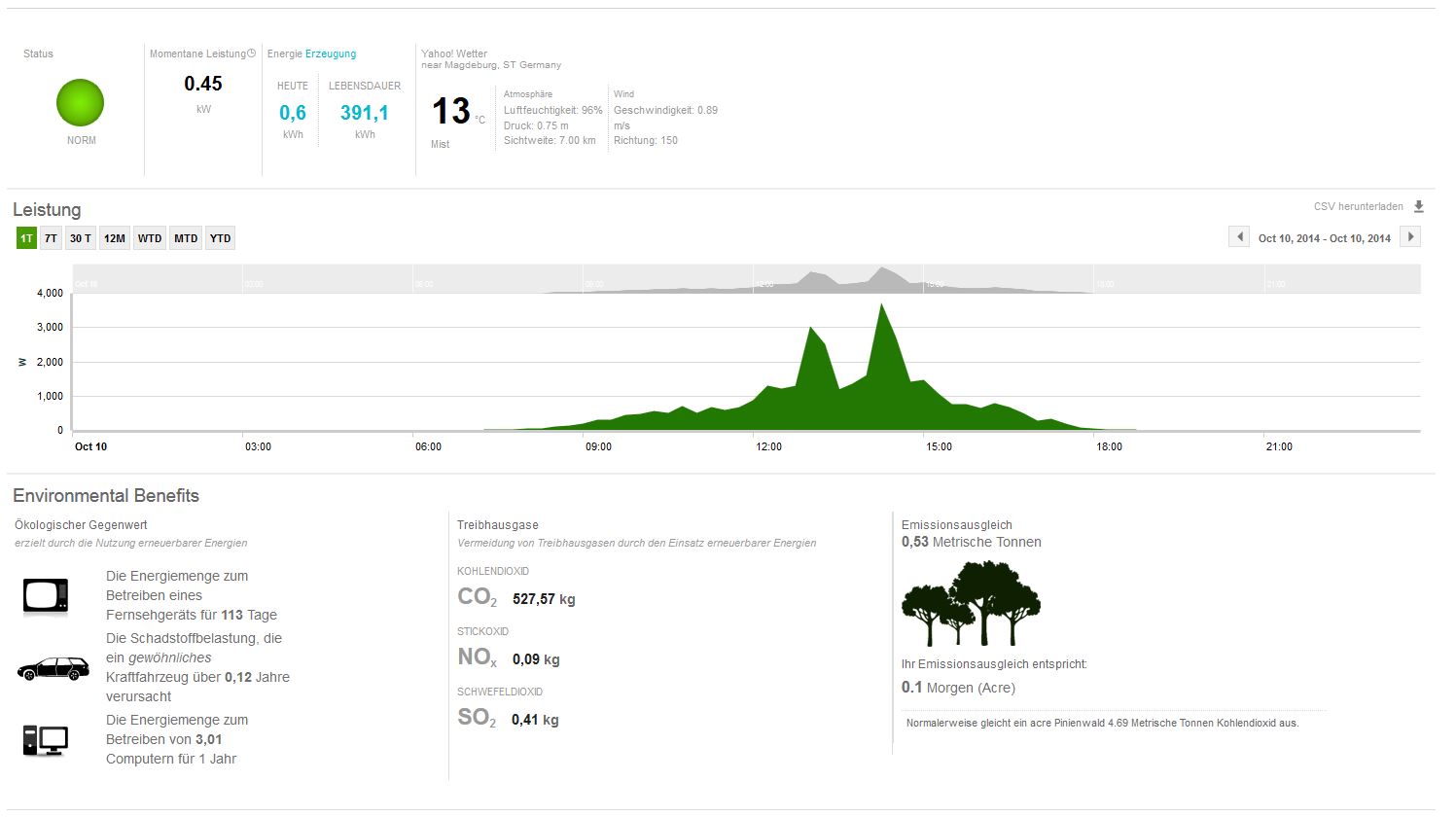The image size is (1456, 817).
Task: Show the 12M time range
Action: pos(115,238)
